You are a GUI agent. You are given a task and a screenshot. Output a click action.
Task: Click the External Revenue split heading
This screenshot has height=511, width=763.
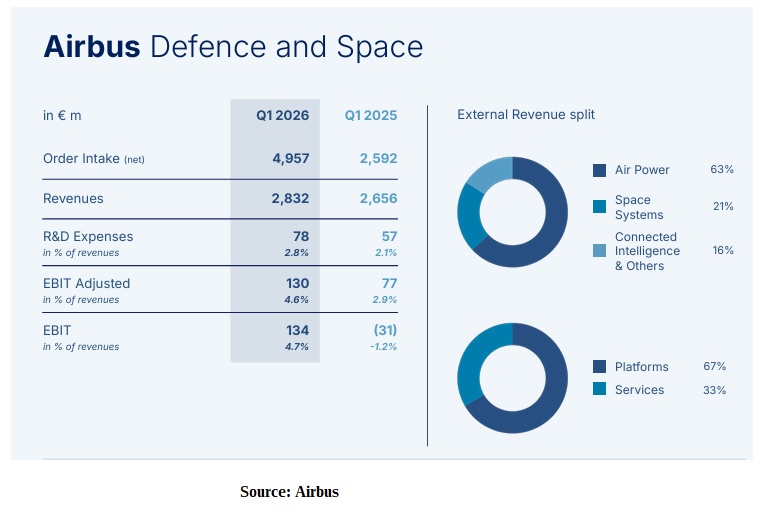pyautogui.click(x=525, y=115)
